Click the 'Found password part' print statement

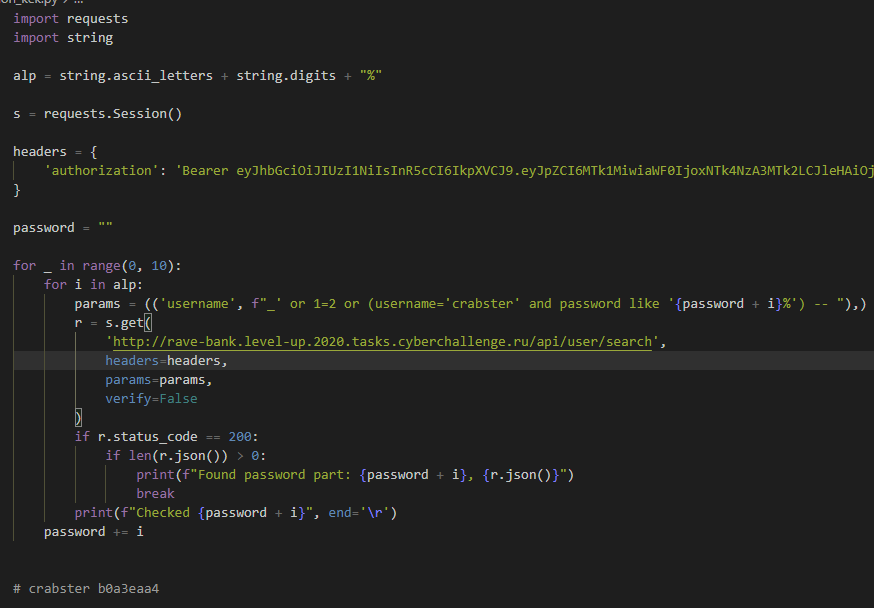pyautogui.click(x=355, y=475)
